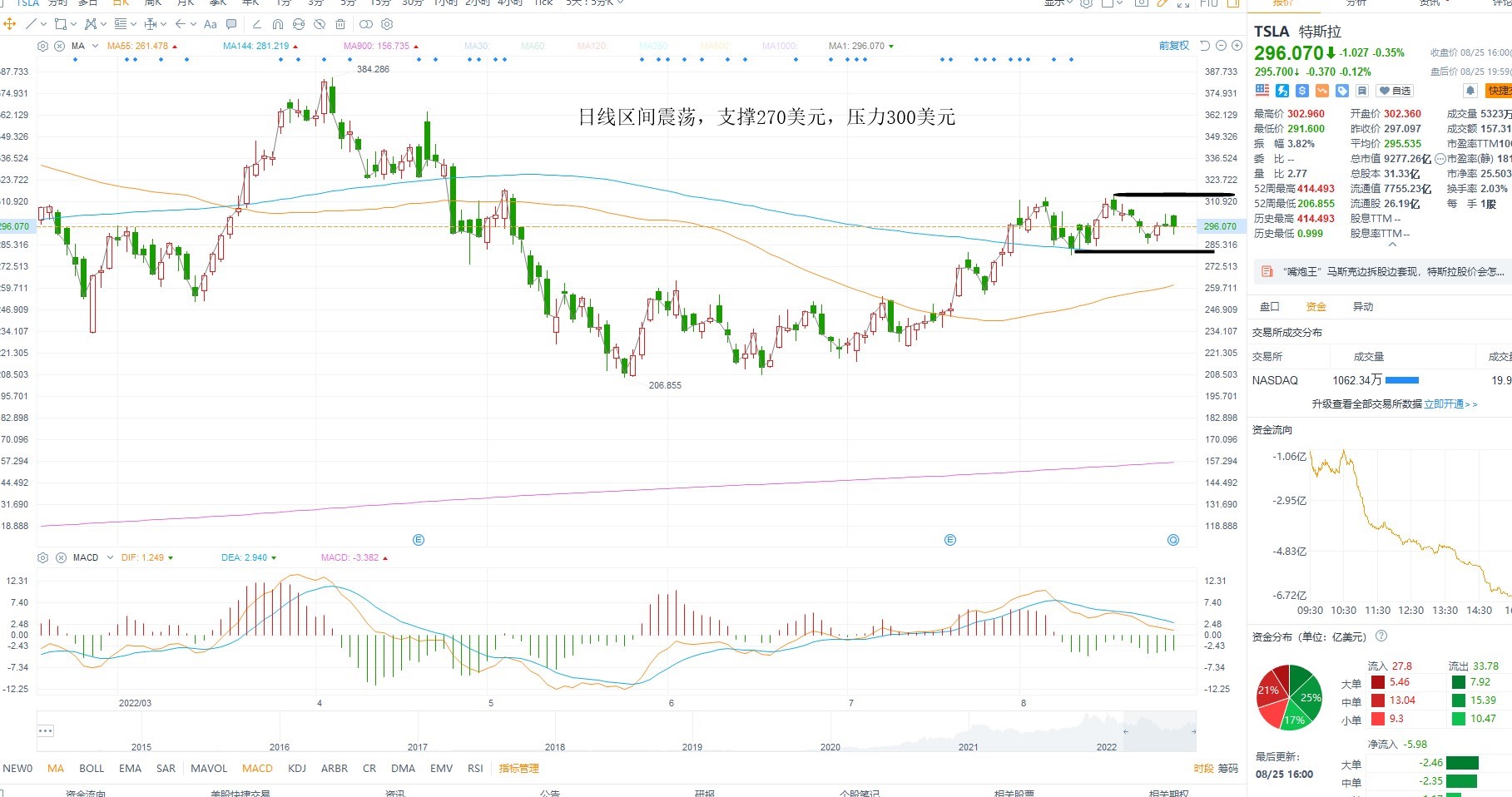Click the timeline ellipsis button

pyautogui.click(x=46, y=730)
